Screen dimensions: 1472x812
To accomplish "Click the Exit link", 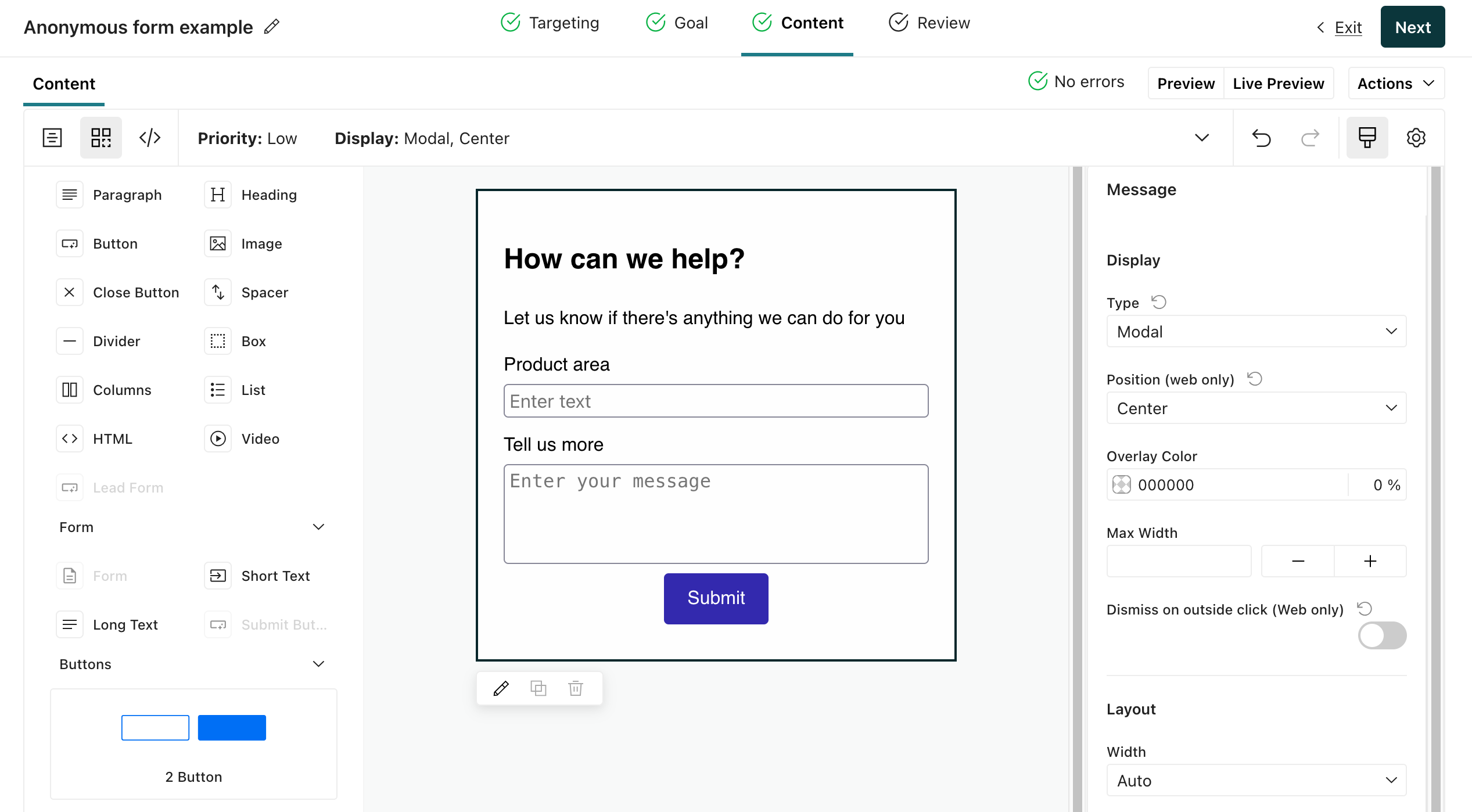I will (x=1348, y=27).
